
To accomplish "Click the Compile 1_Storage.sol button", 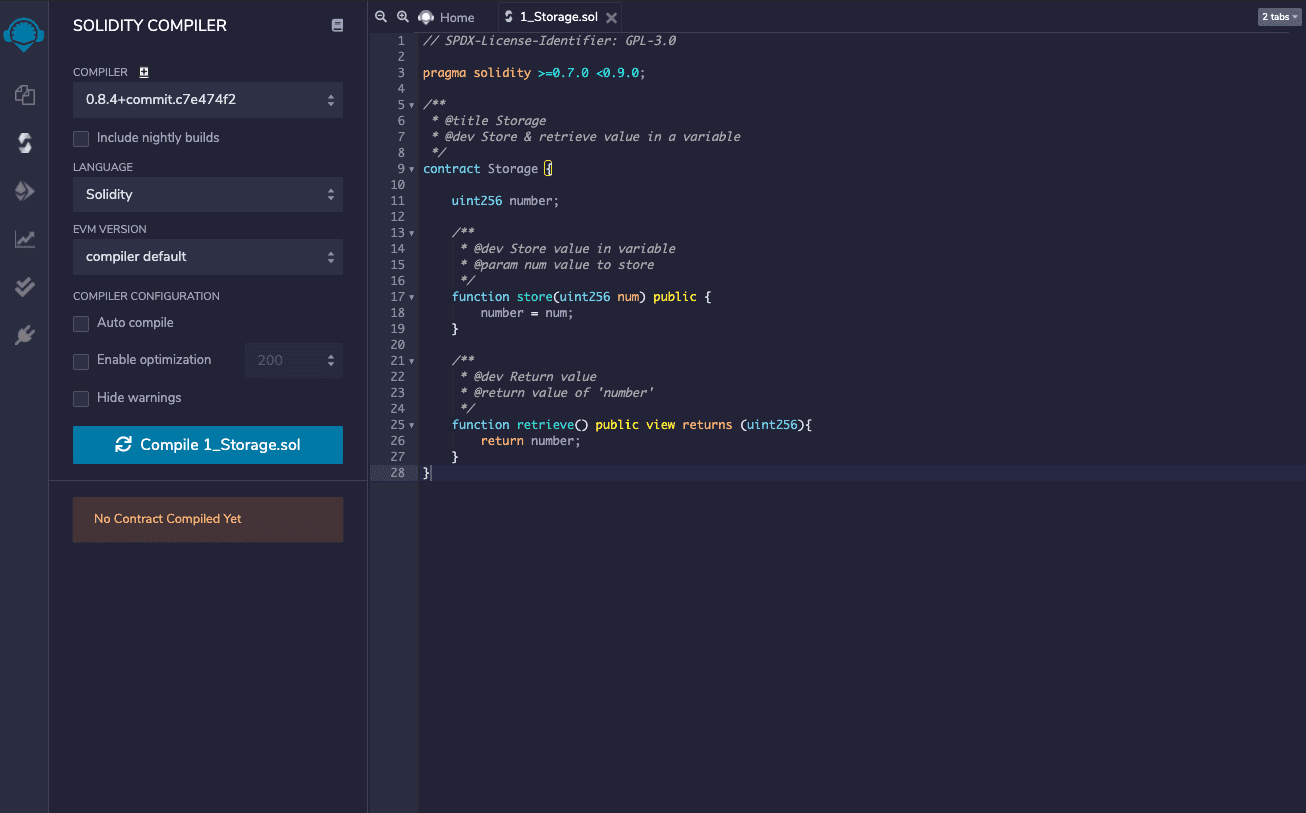I will point(208,445).
